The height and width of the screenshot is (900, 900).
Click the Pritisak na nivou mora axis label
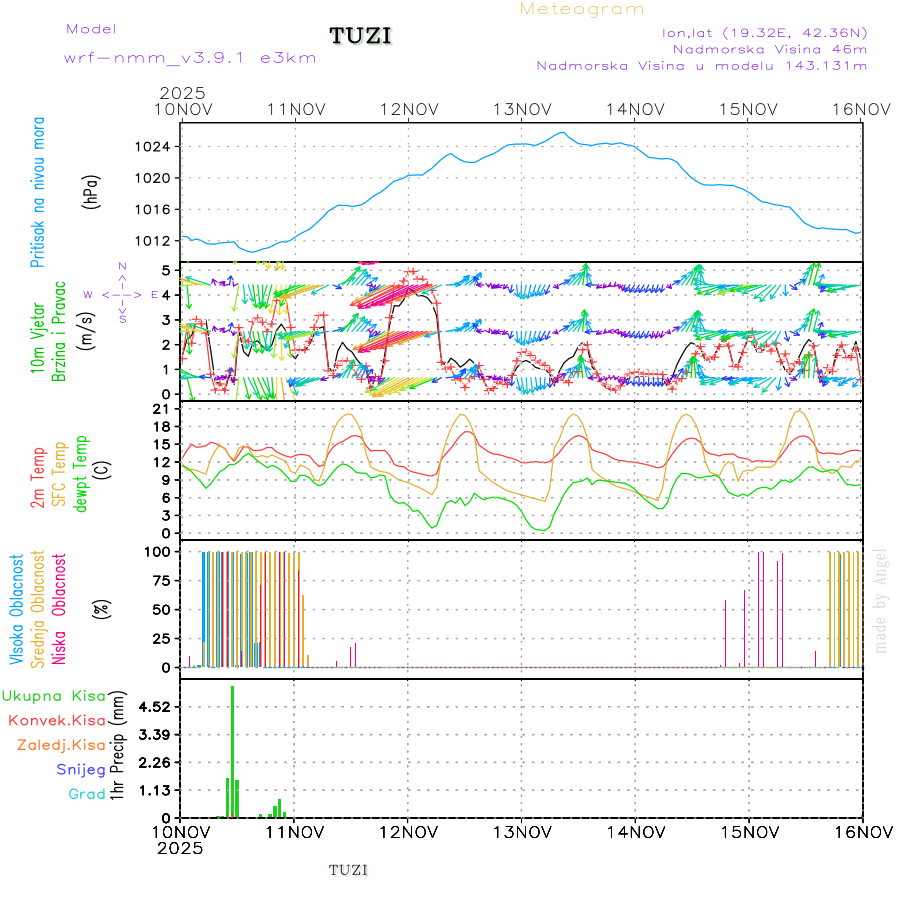pyautogui.click(x=38, y=192)
